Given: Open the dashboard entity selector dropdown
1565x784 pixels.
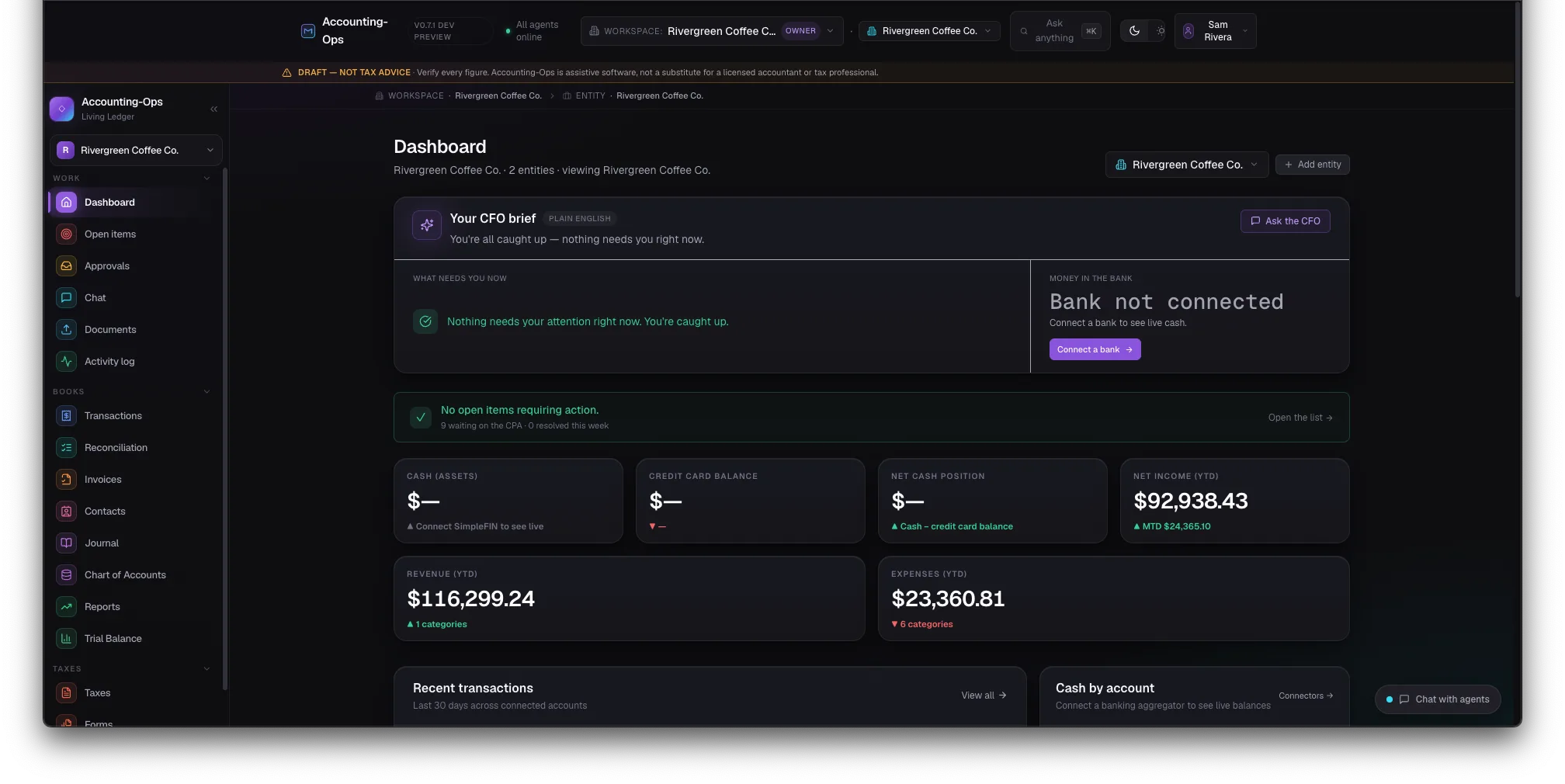Looking at the screenshot, I should pos(1187,165).
